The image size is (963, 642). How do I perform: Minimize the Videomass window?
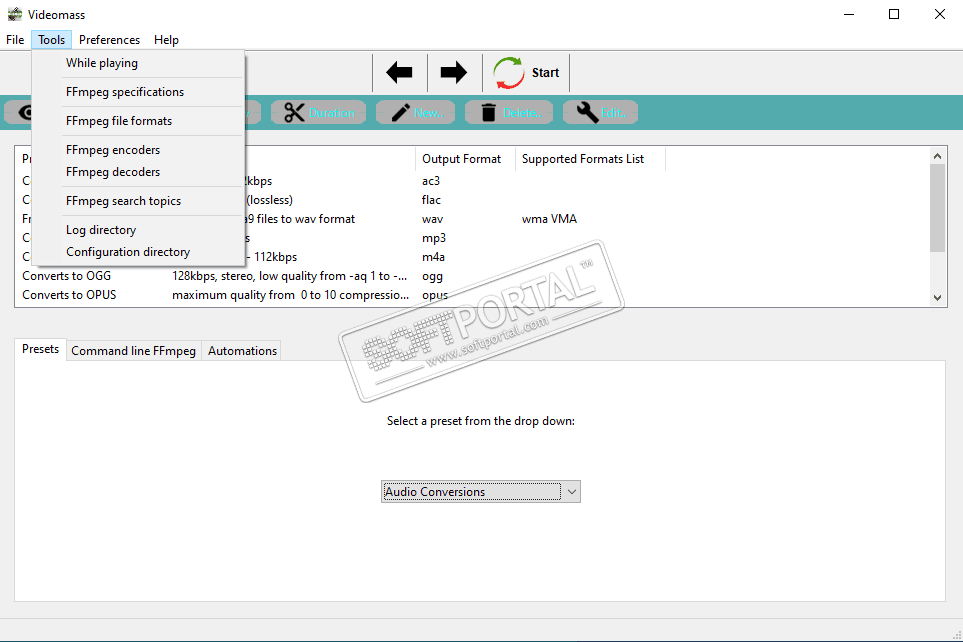(849, 14)
